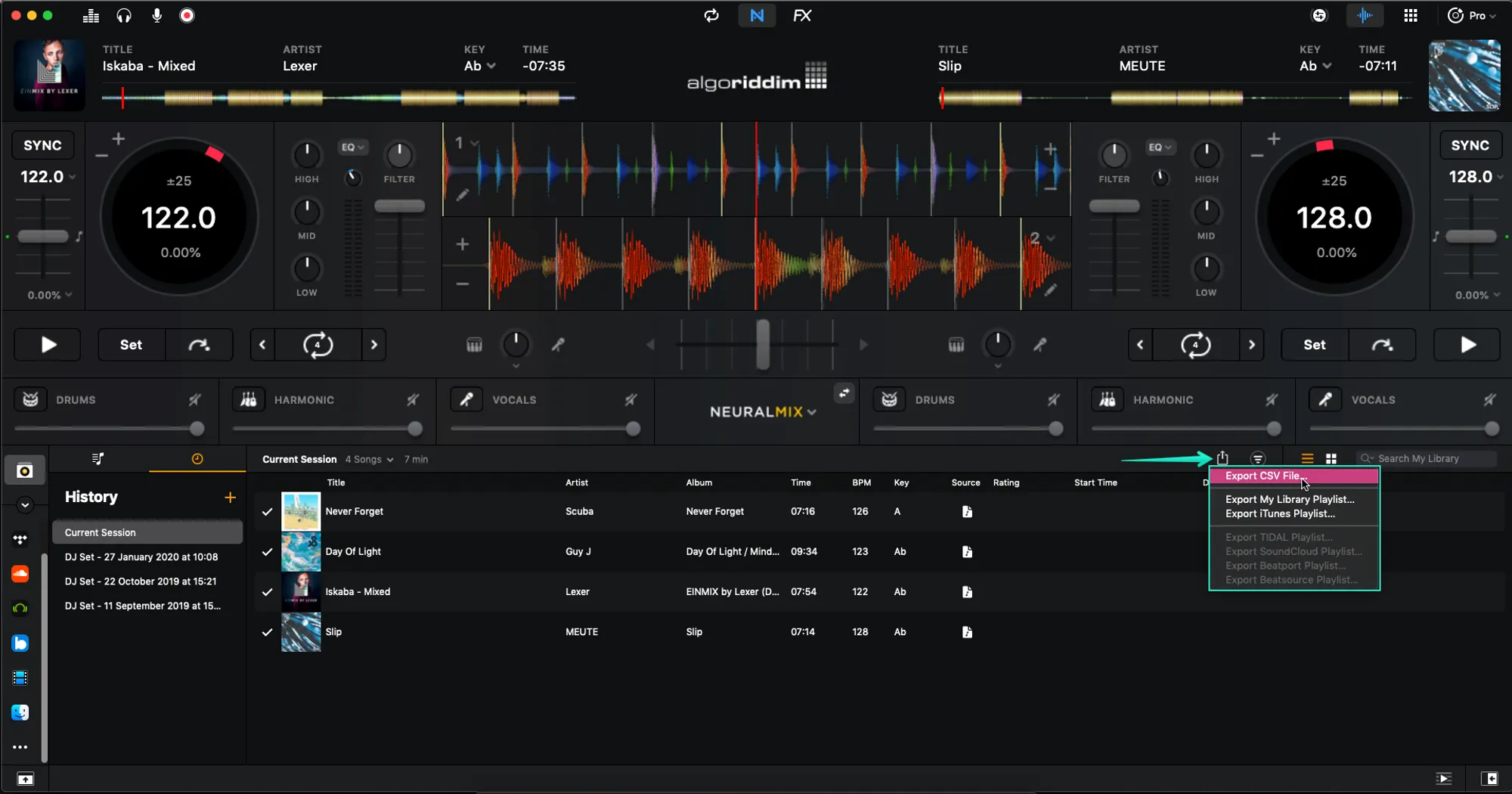Click the SoundCloud source icon in sidebar
Image resolution: width=1512 pixels, height=794 pixels.
coord(20,574)
